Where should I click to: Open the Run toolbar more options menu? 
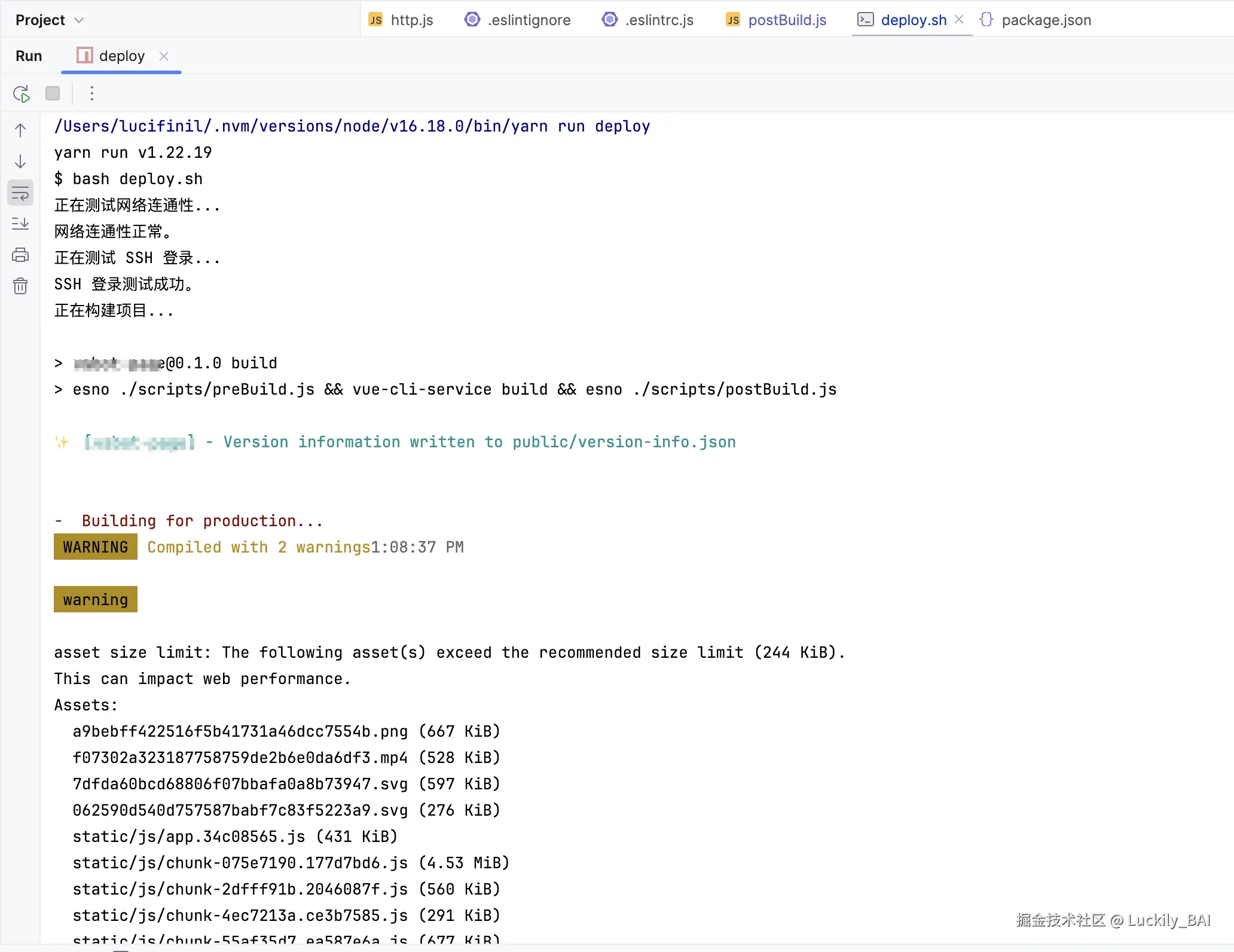click(91, 93)
